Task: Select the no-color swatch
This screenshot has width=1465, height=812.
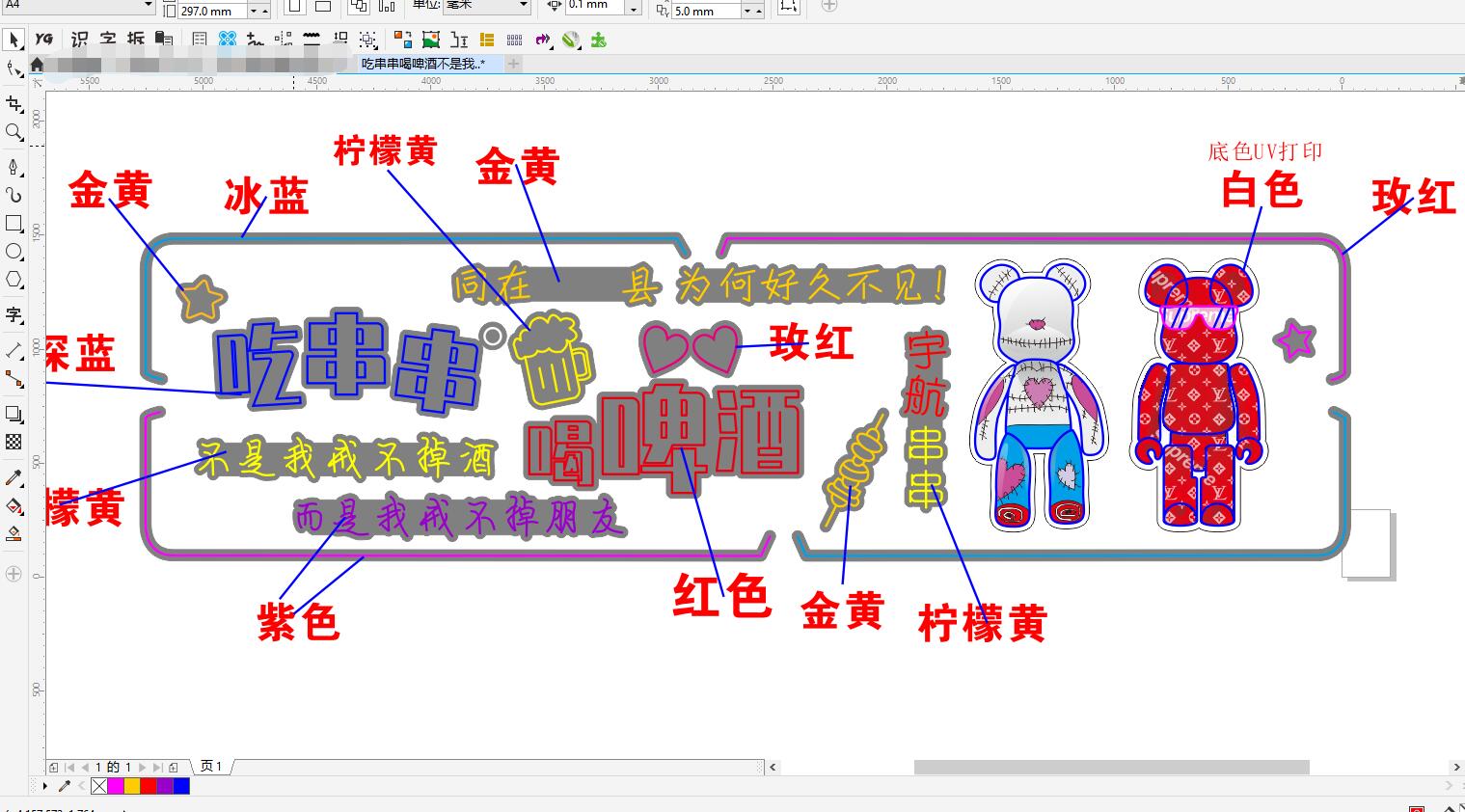Action: 99,786
